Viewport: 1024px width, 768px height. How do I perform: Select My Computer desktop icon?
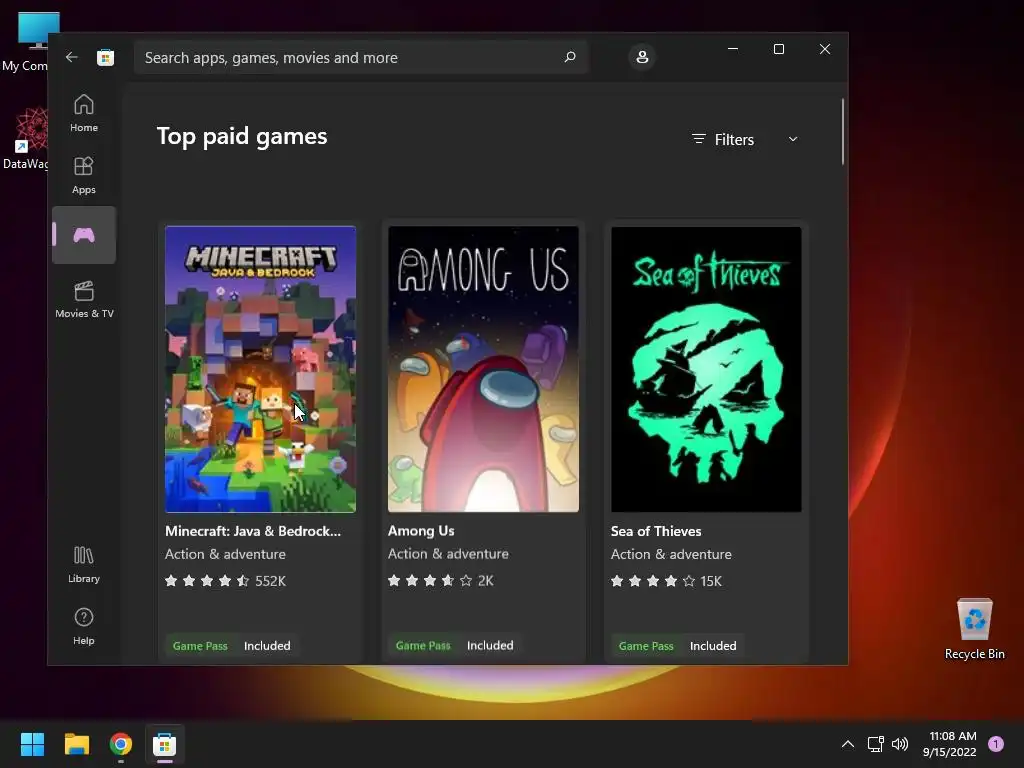(x=25, y=42)
